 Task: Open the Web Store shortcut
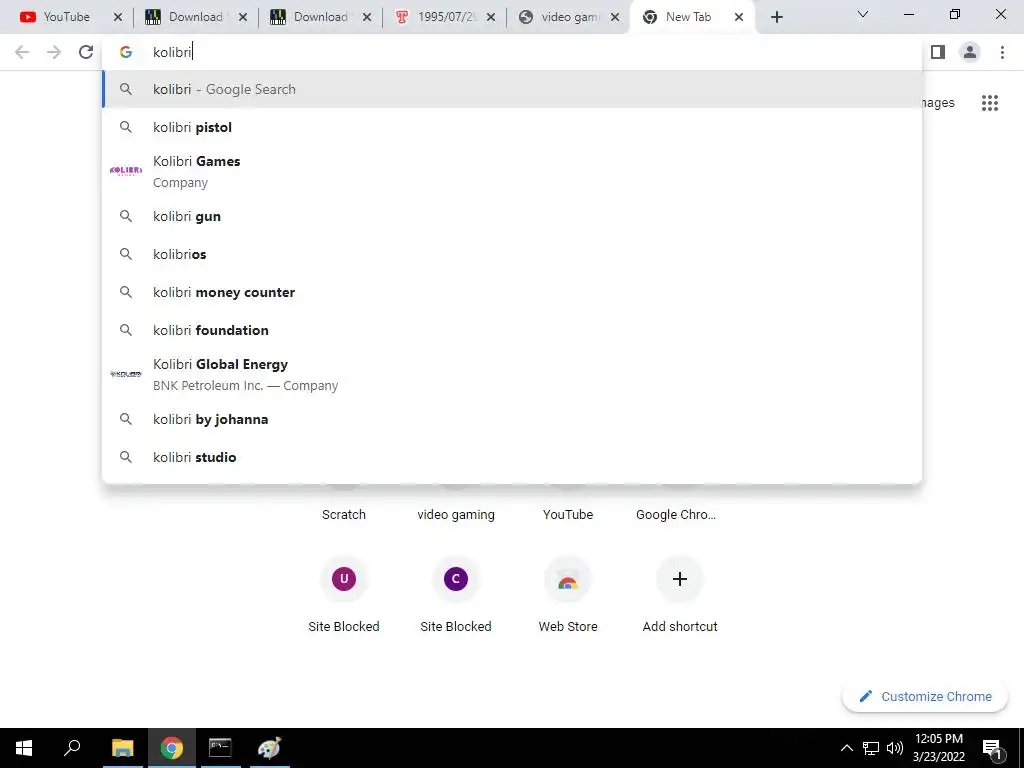pos(568,596)
